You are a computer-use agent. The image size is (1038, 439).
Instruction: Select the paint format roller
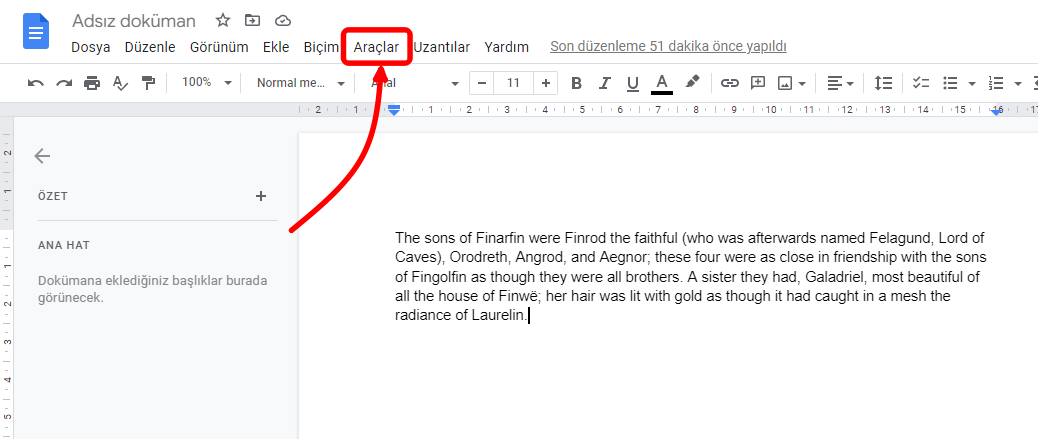148,83
